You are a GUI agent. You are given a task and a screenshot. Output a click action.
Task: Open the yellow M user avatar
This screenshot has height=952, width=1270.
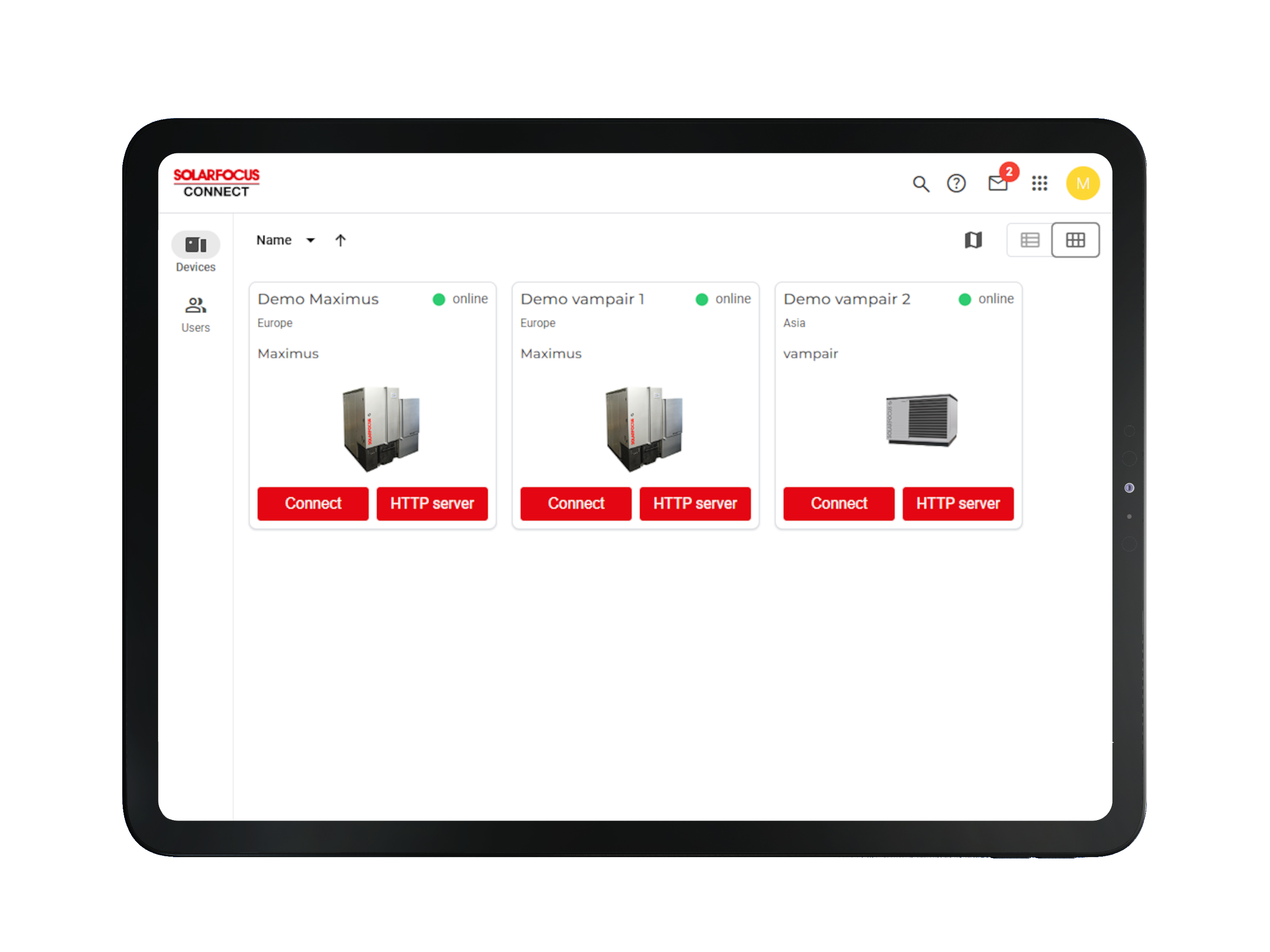(1082, 183)
